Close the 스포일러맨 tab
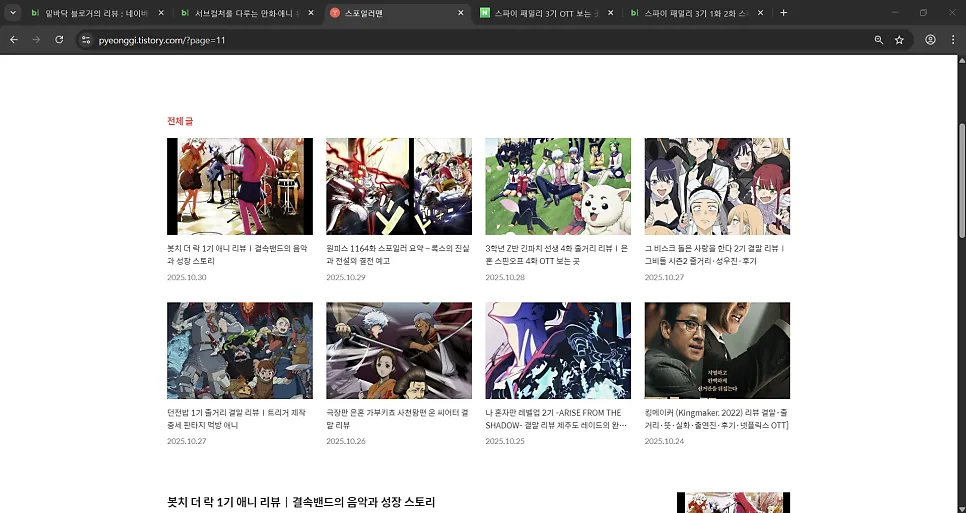Viewport: 966px width, 513px height. (460, 12)
